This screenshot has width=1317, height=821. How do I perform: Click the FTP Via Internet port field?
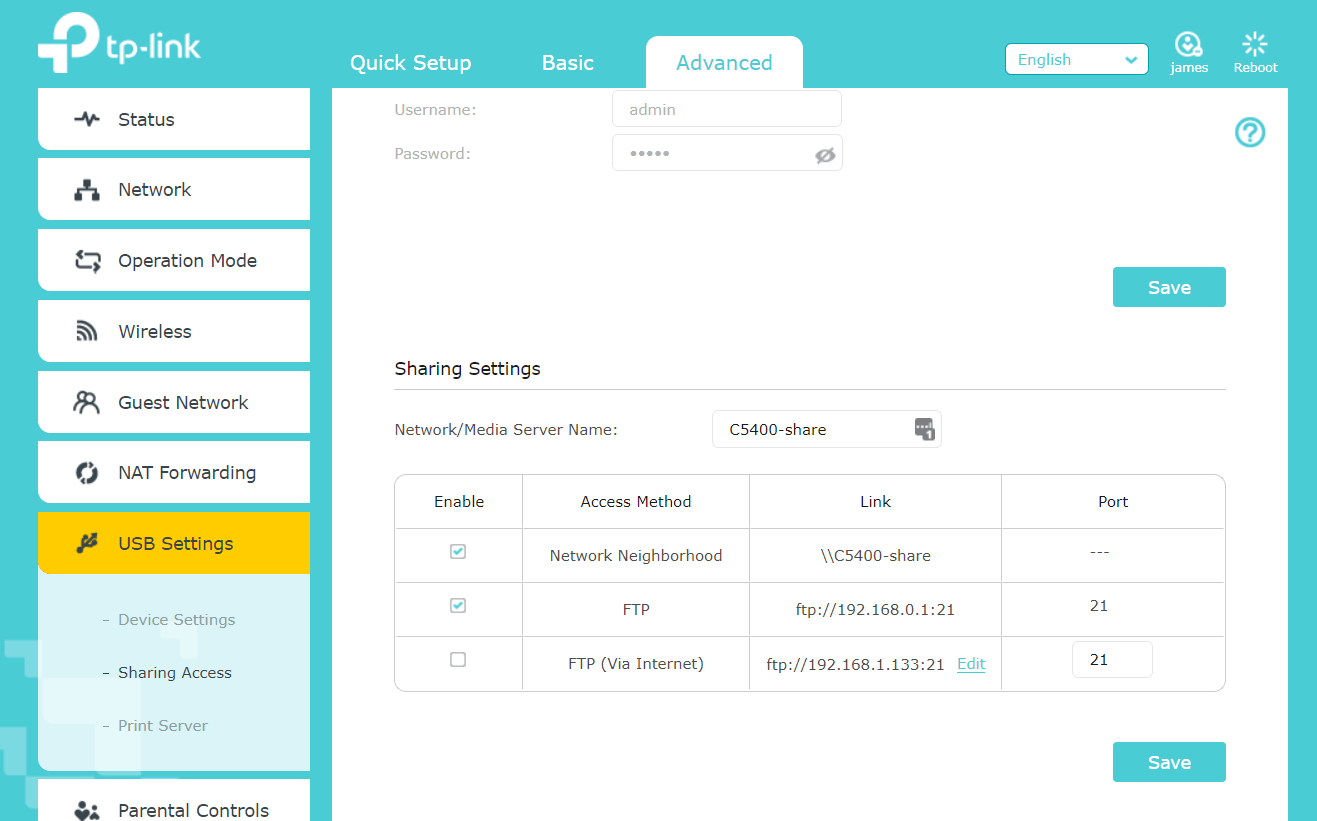1111,660
